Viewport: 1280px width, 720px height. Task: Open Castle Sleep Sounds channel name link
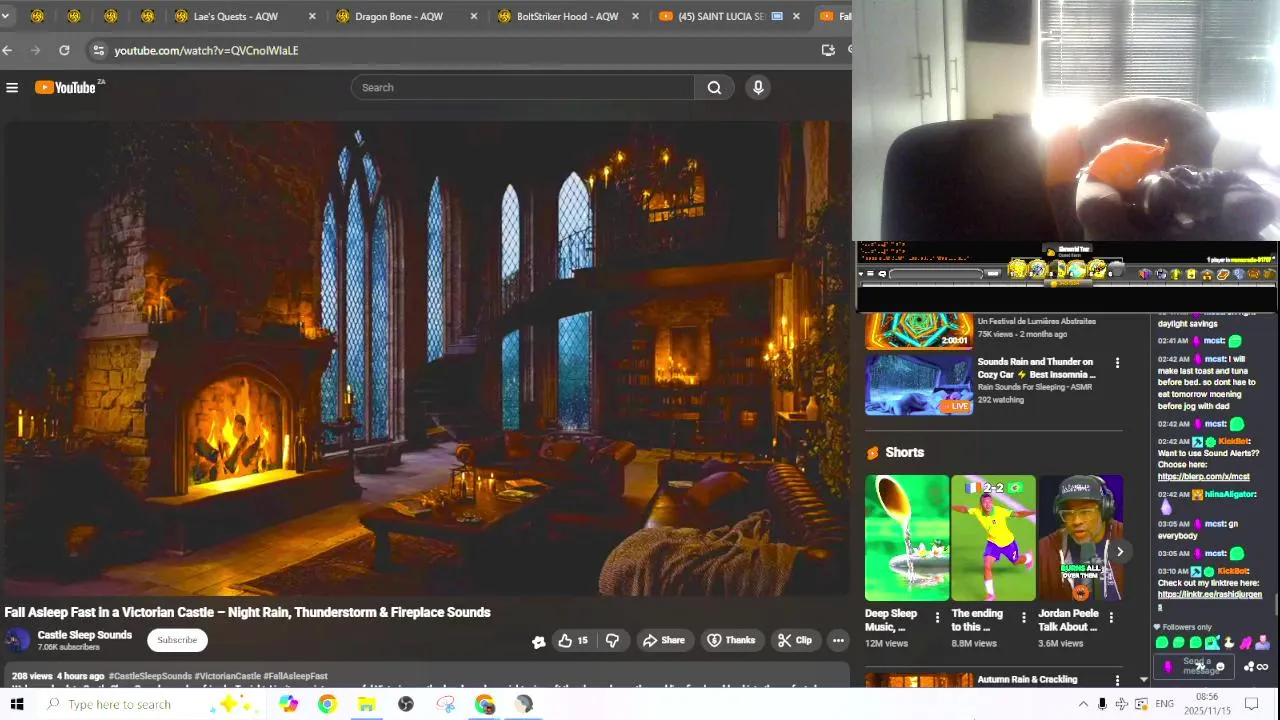(85, 635)
